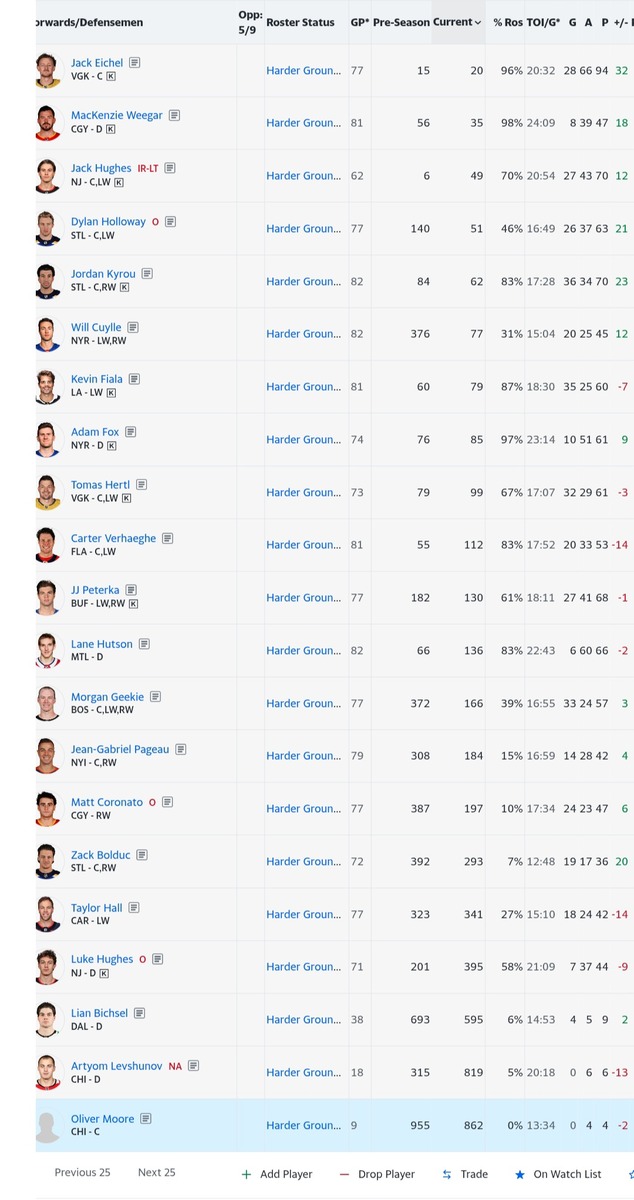Click the keeper K icon beside Luke Hughes
This screenshot has width=634, height=1200.
coord(103,973)
